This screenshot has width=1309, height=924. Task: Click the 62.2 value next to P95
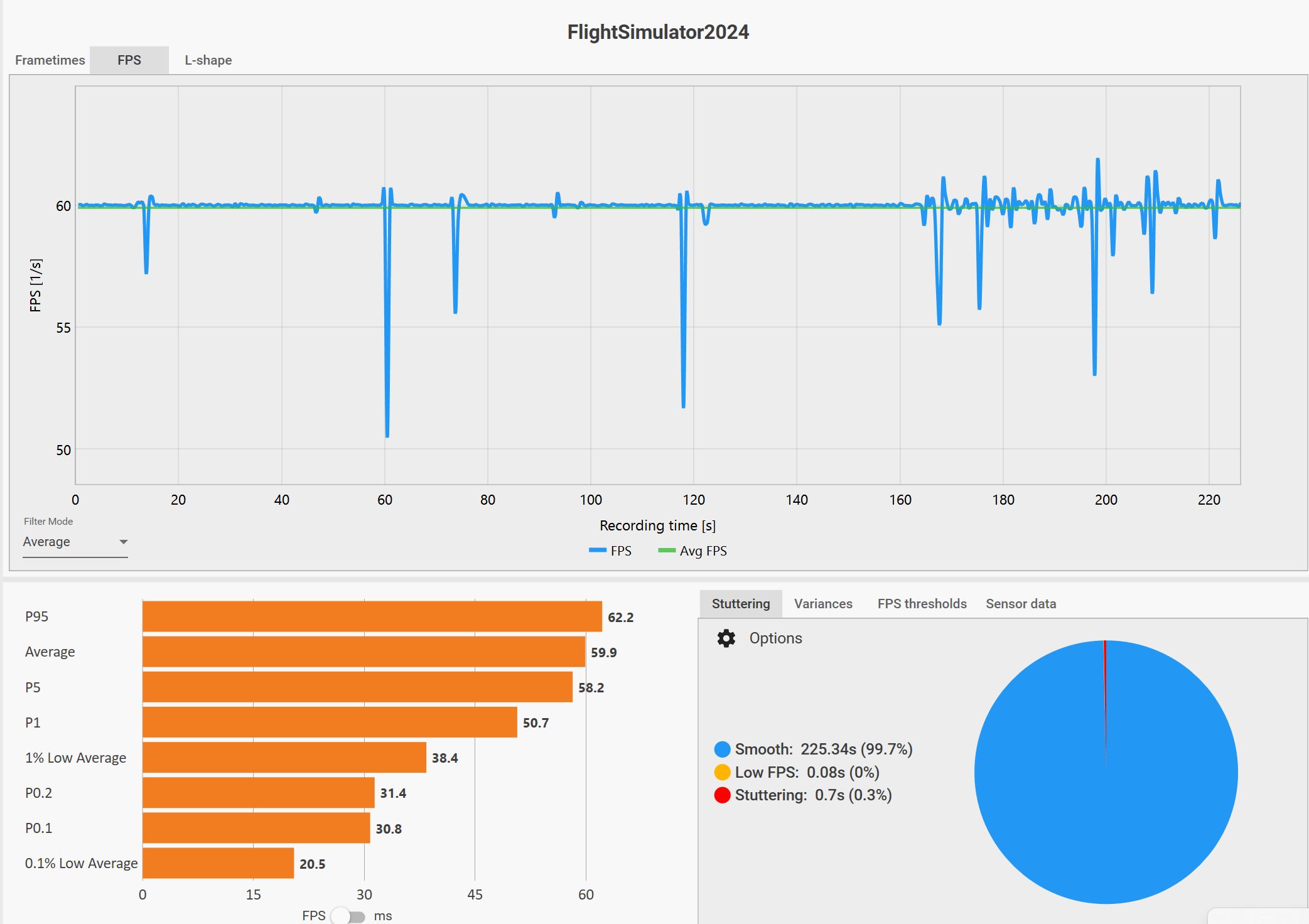tap(621, 618)
